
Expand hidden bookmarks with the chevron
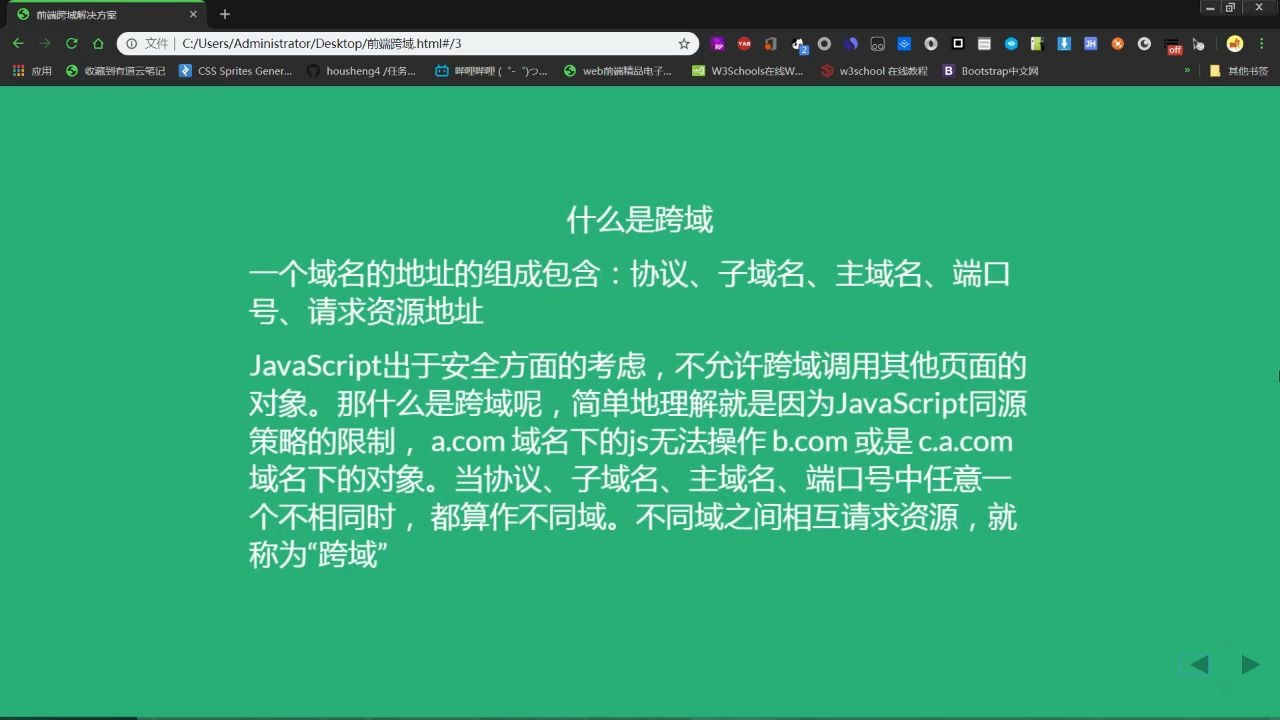(x=1187, y=71)
